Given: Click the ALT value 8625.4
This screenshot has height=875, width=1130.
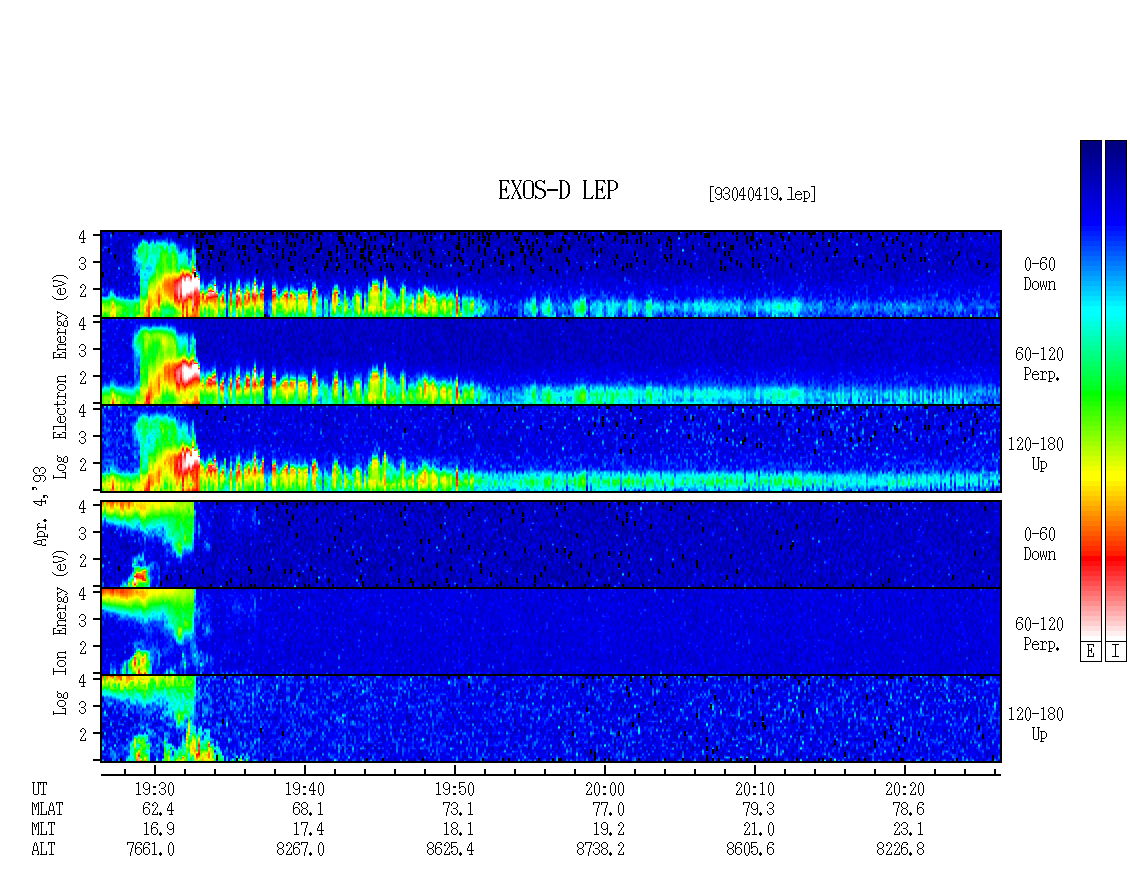Looking at the screenshot, I should click(x=450, y=850).
